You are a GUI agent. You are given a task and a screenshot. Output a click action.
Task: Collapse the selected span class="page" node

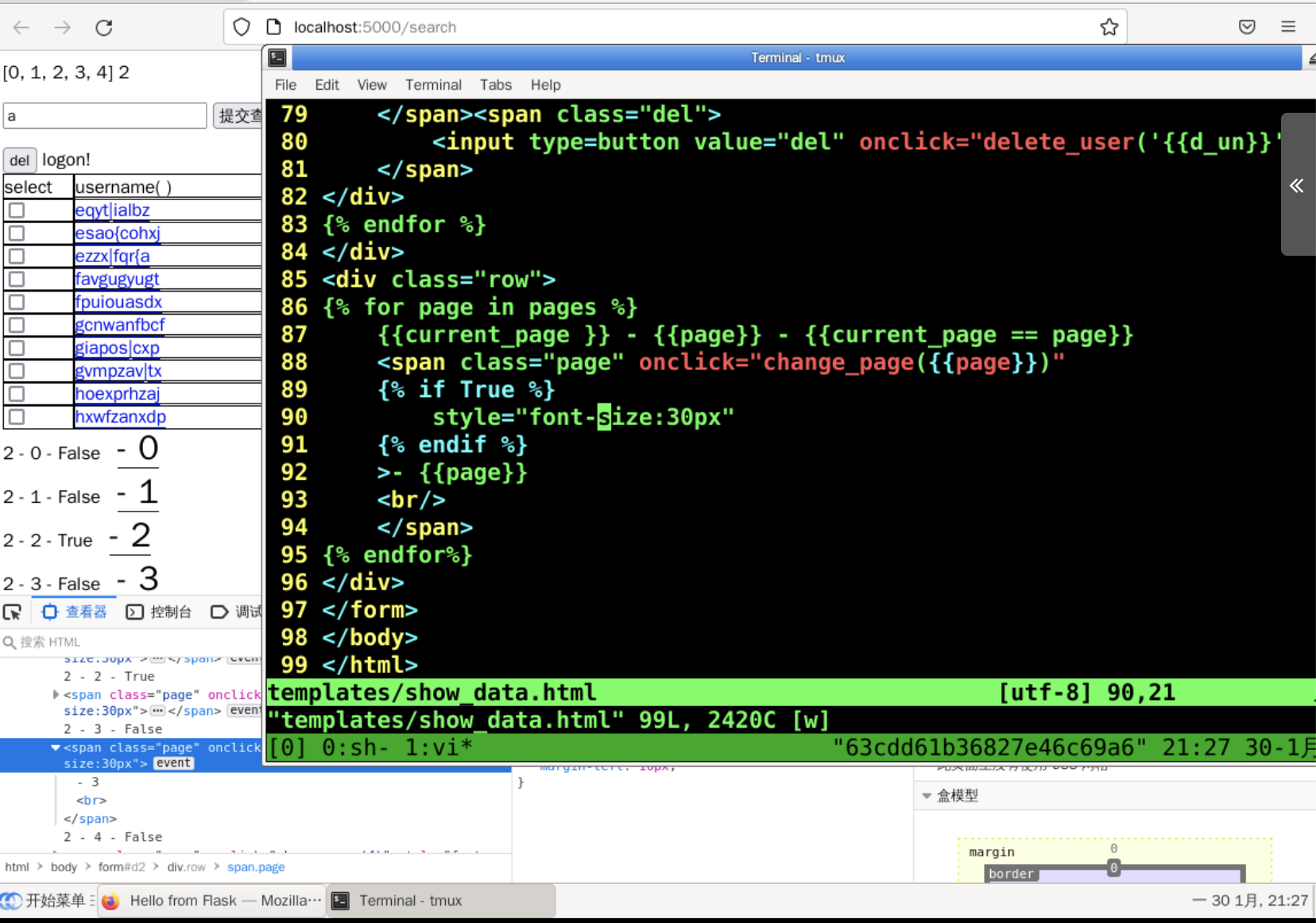click(56, 747)
